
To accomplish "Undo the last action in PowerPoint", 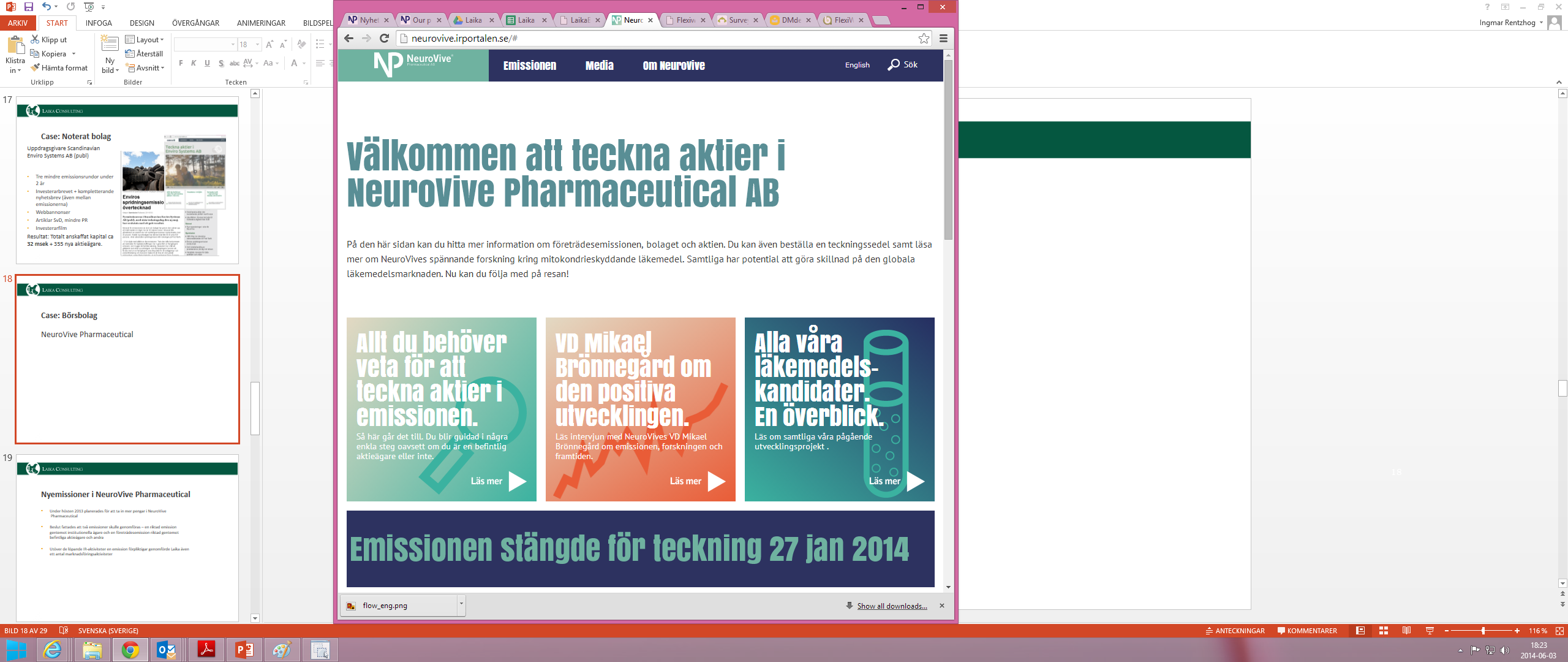I will [47, 7].
